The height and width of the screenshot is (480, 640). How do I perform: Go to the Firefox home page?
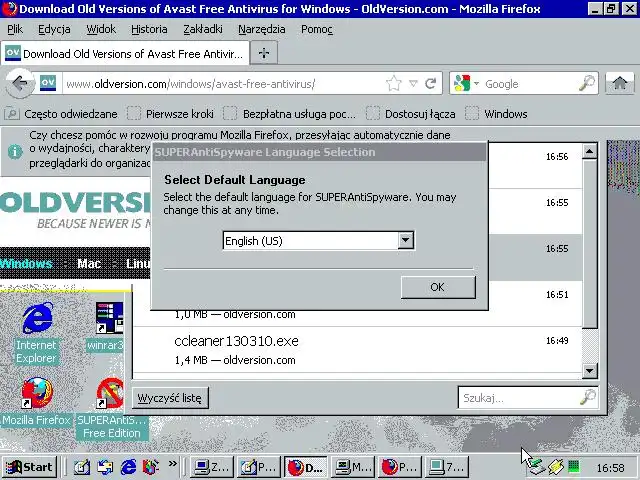click(620, 83)
